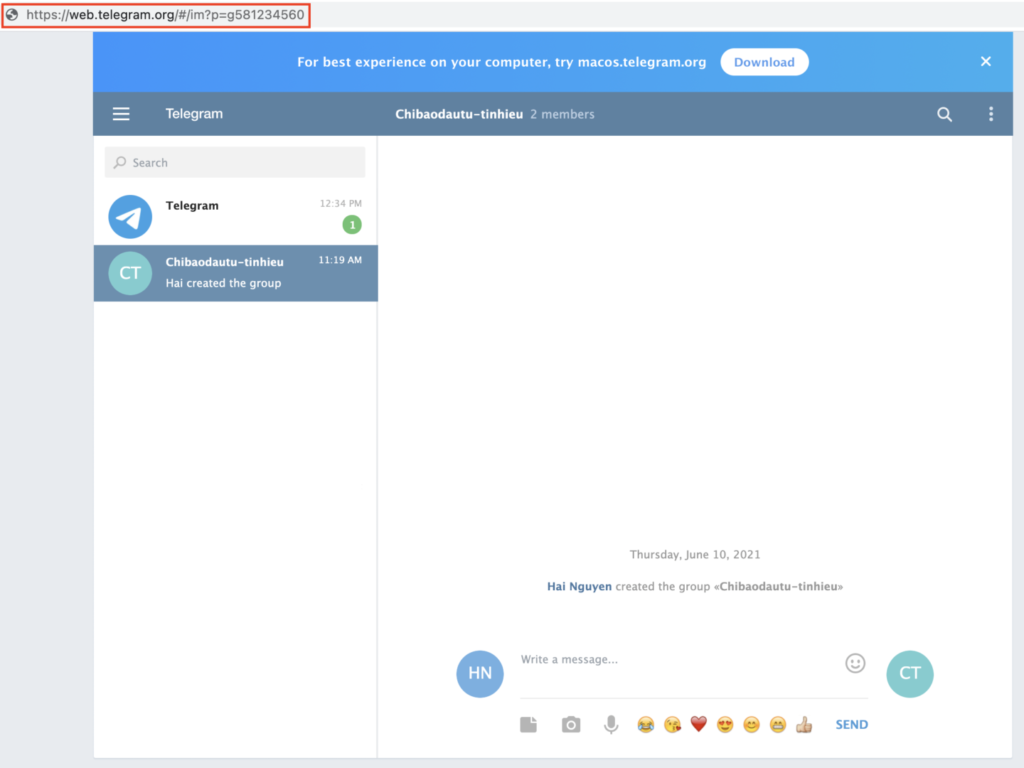Click the Hai Nguyen name link
Image resolution: width=1024 pixels, height=768 pixels.
pos(579,586)
